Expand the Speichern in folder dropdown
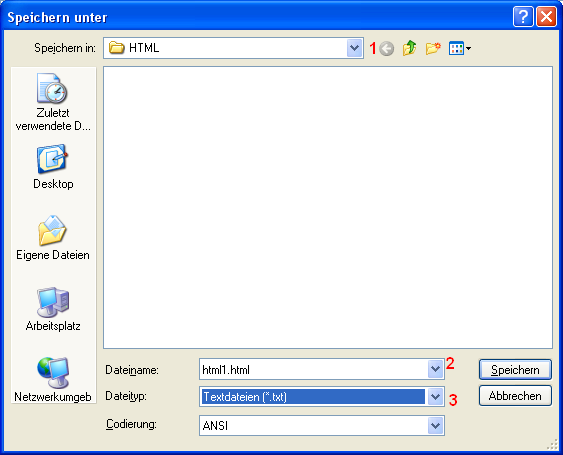The width and height of the screenshot is (563, 455). pos(354,48)
